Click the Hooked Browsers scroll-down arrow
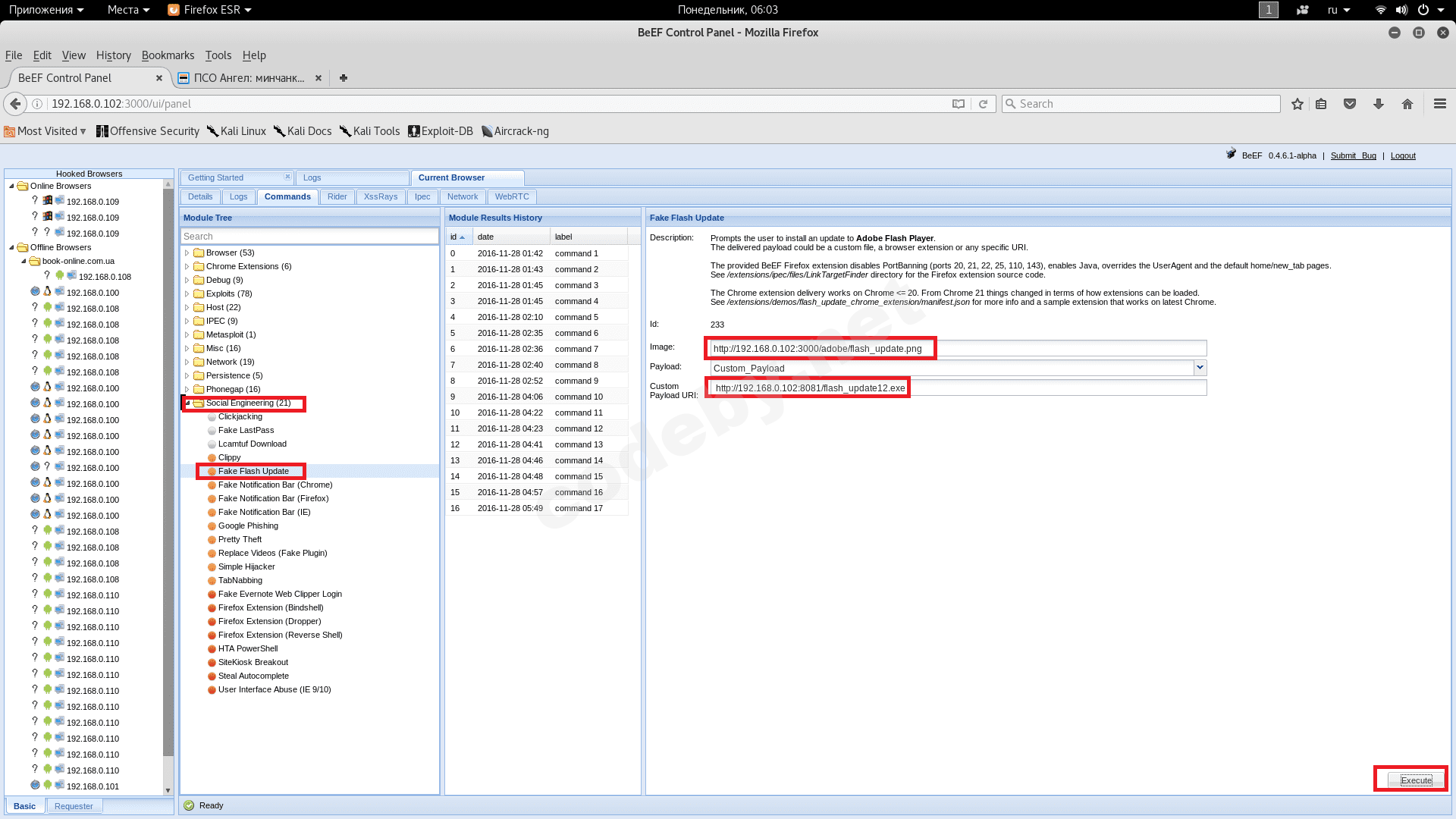The width and height of the screenshot is (1456, 819). pyautogui.click(x=168, y=791)
